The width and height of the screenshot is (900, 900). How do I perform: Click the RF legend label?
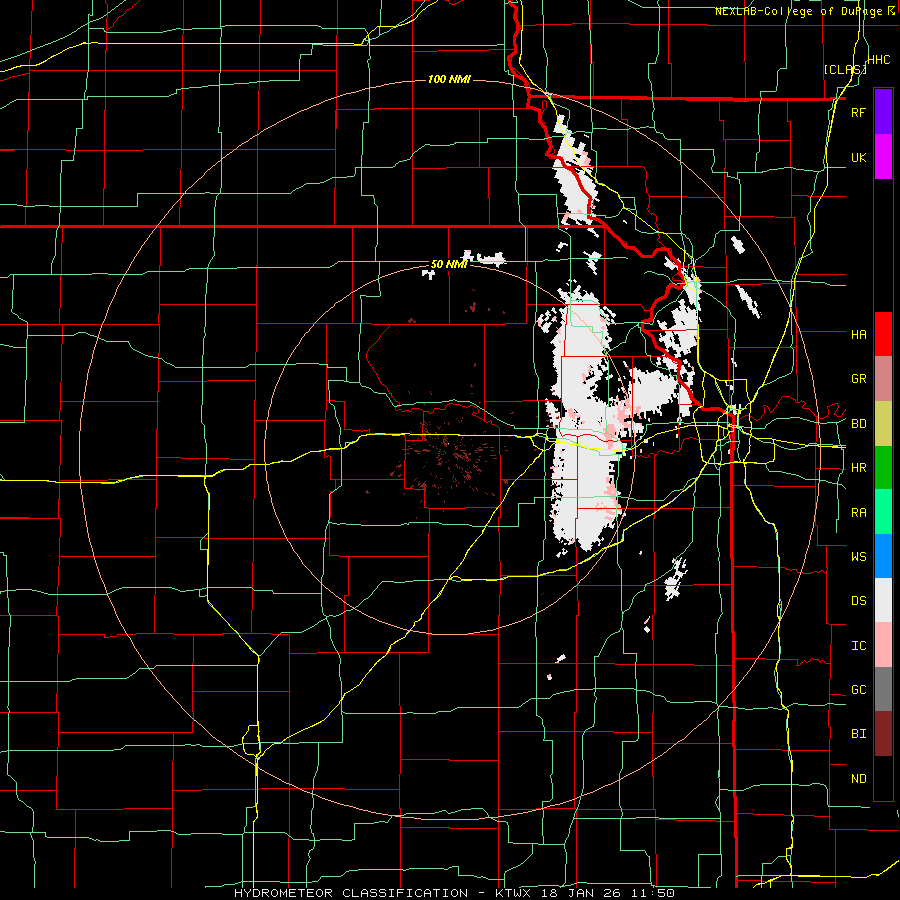(858, 112)
